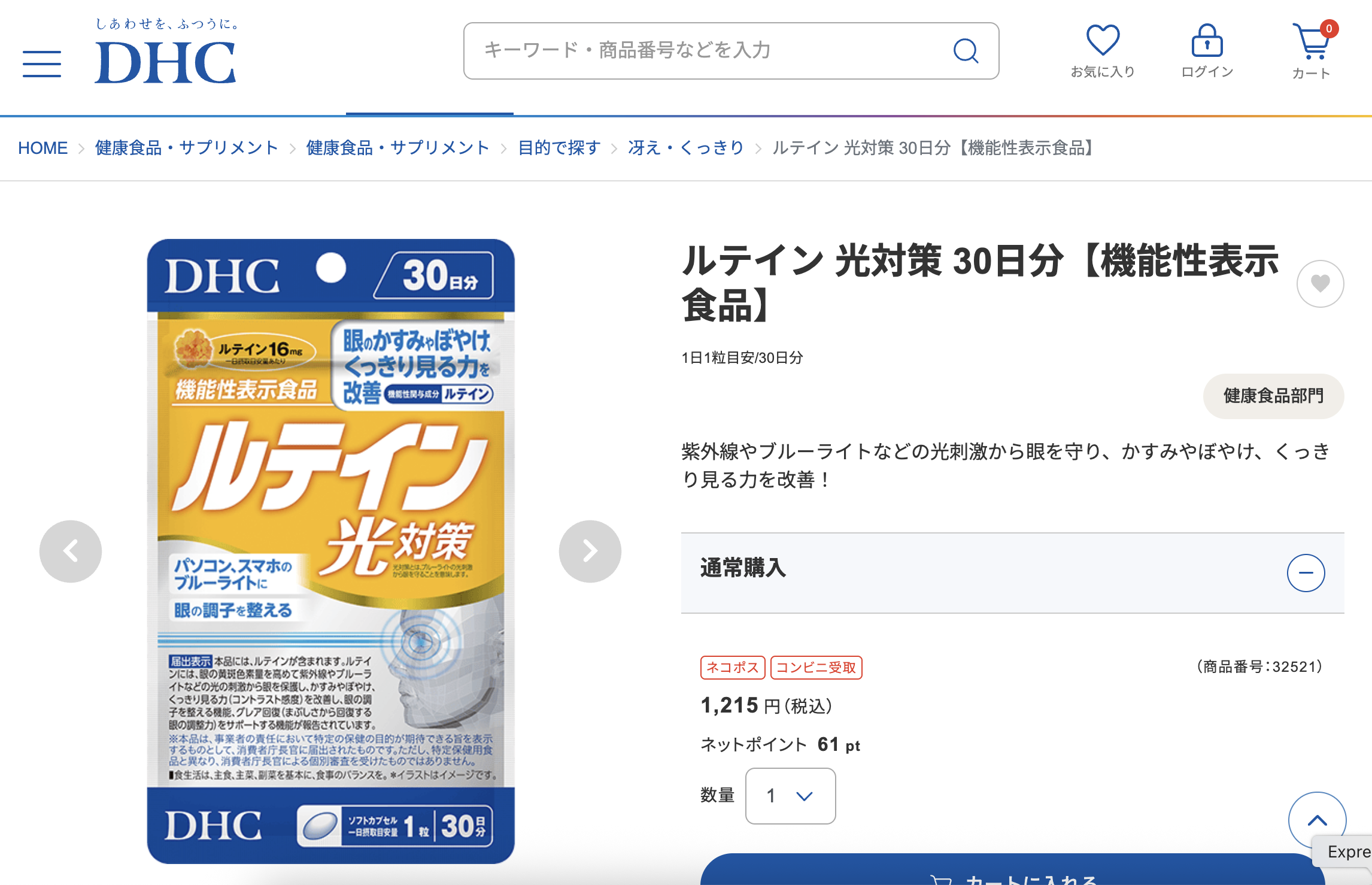Viewport: 1372px width, 885px height.
Task: Open ログイン login lock icon
Action: [1207, 51]
